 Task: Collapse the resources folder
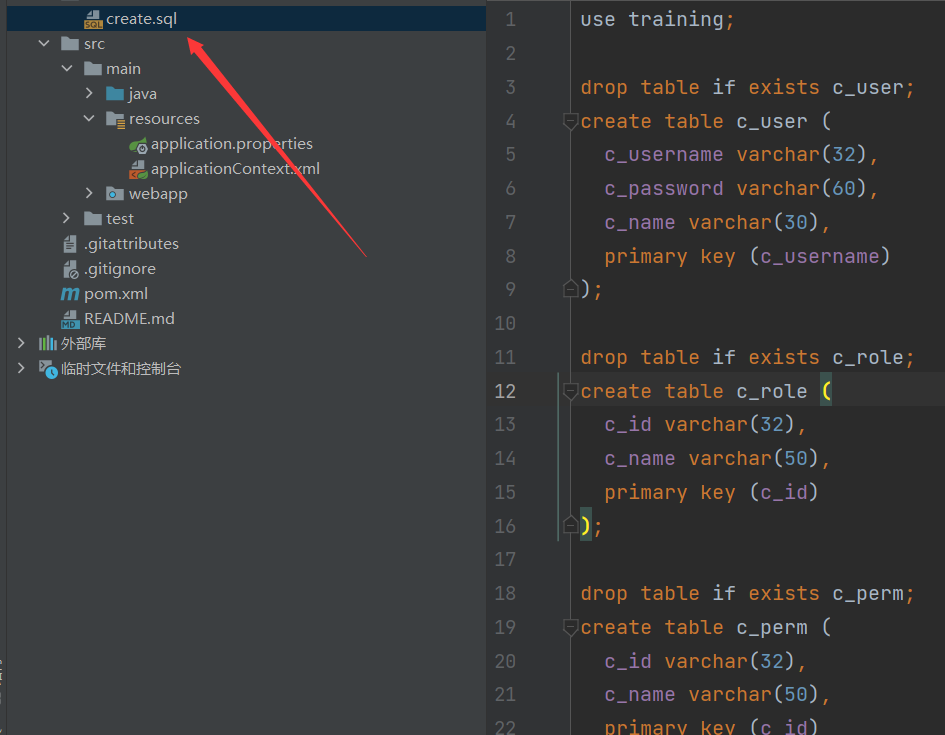point(89,119)
